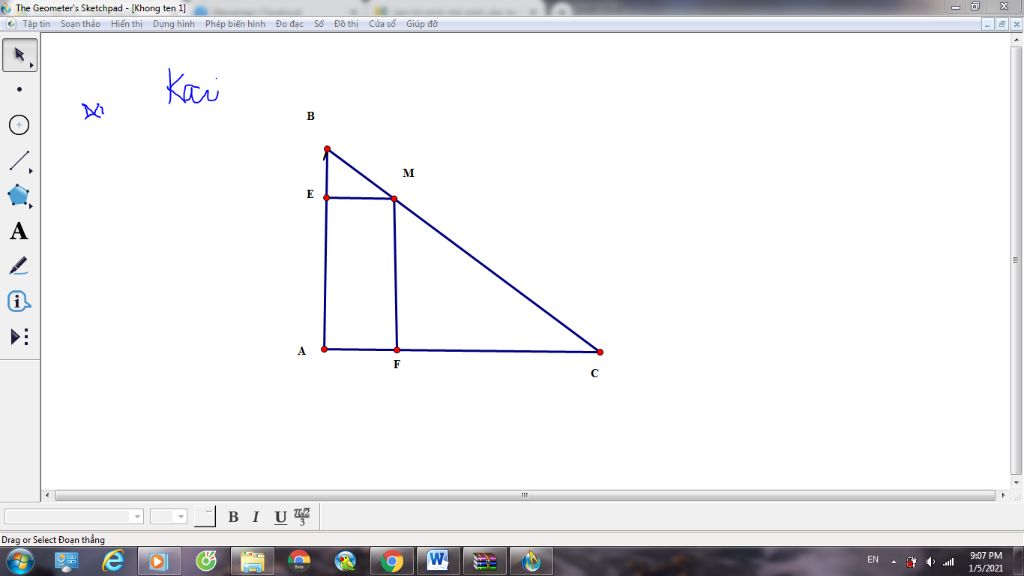Open Google Chrome from the taskbar
The width and height of the screenshot is (1024, 576).
(392, 561)
